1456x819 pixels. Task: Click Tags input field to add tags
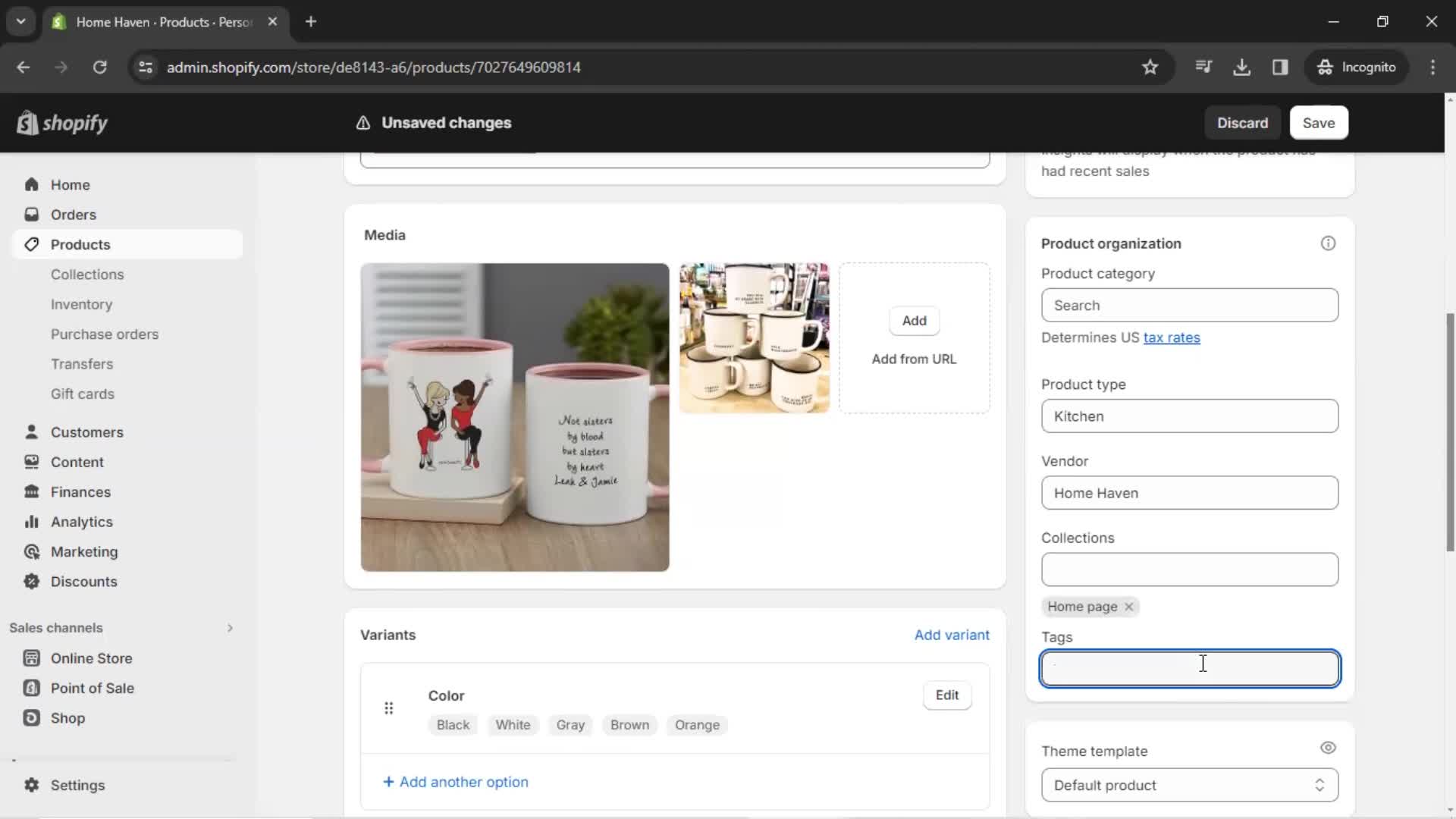pos(1191,668)
